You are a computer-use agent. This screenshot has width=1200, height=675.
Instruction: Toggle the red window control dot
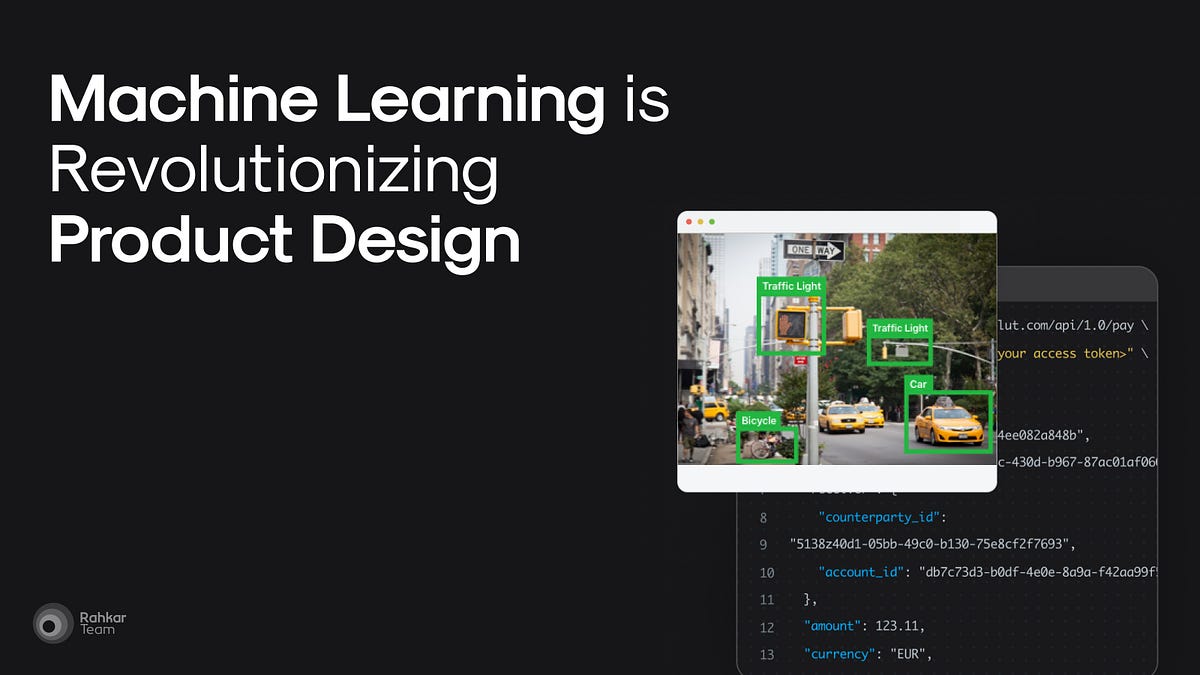click(688, 219)
